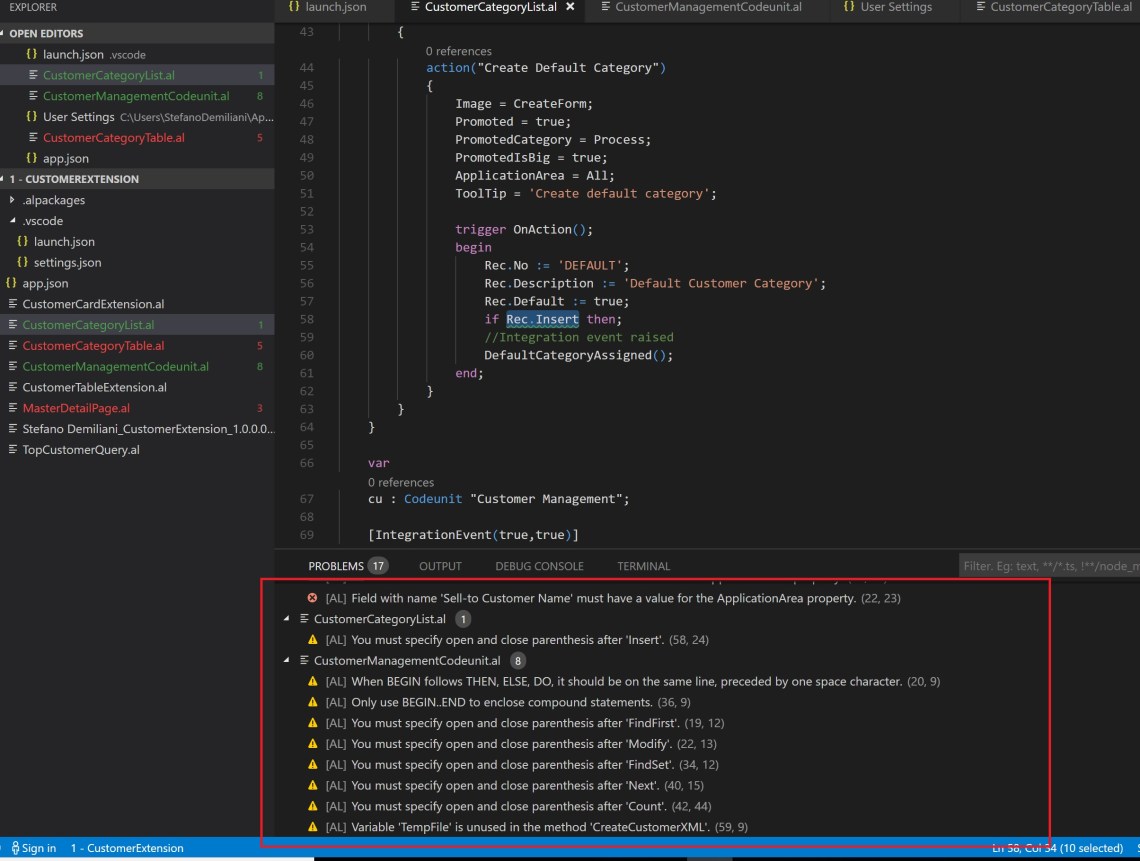The image size is (1140, 861).
Task: Collapse the .vscode folder
Action: 12,221
